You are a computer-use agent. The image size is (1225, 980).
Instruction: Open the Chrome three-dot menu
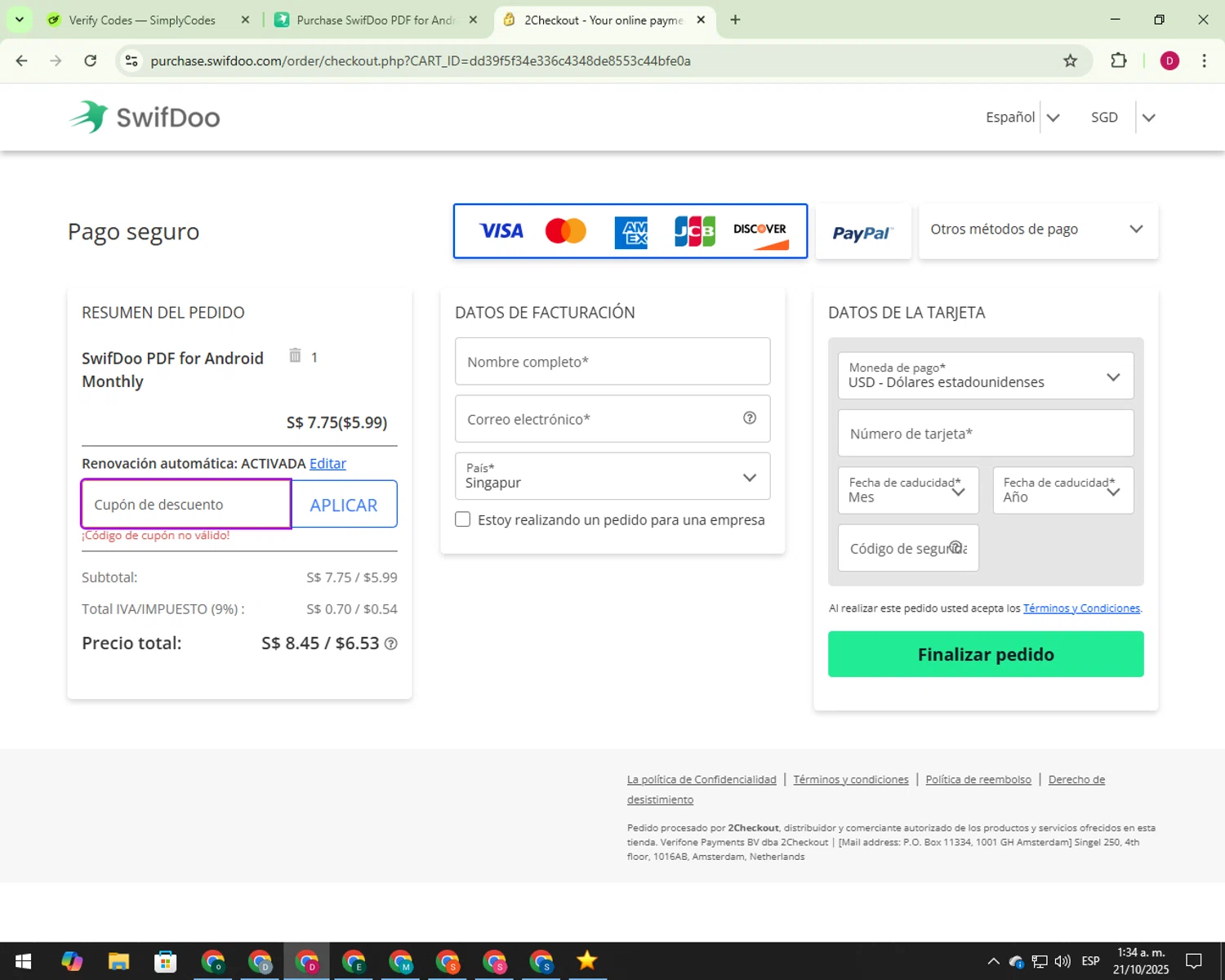pos(1204,60)
